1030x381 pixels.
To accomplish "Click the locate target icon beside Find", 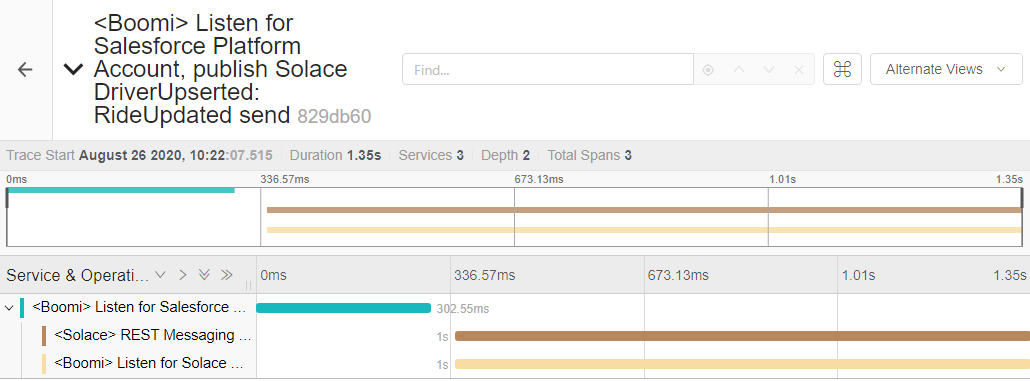I will 708,70.
